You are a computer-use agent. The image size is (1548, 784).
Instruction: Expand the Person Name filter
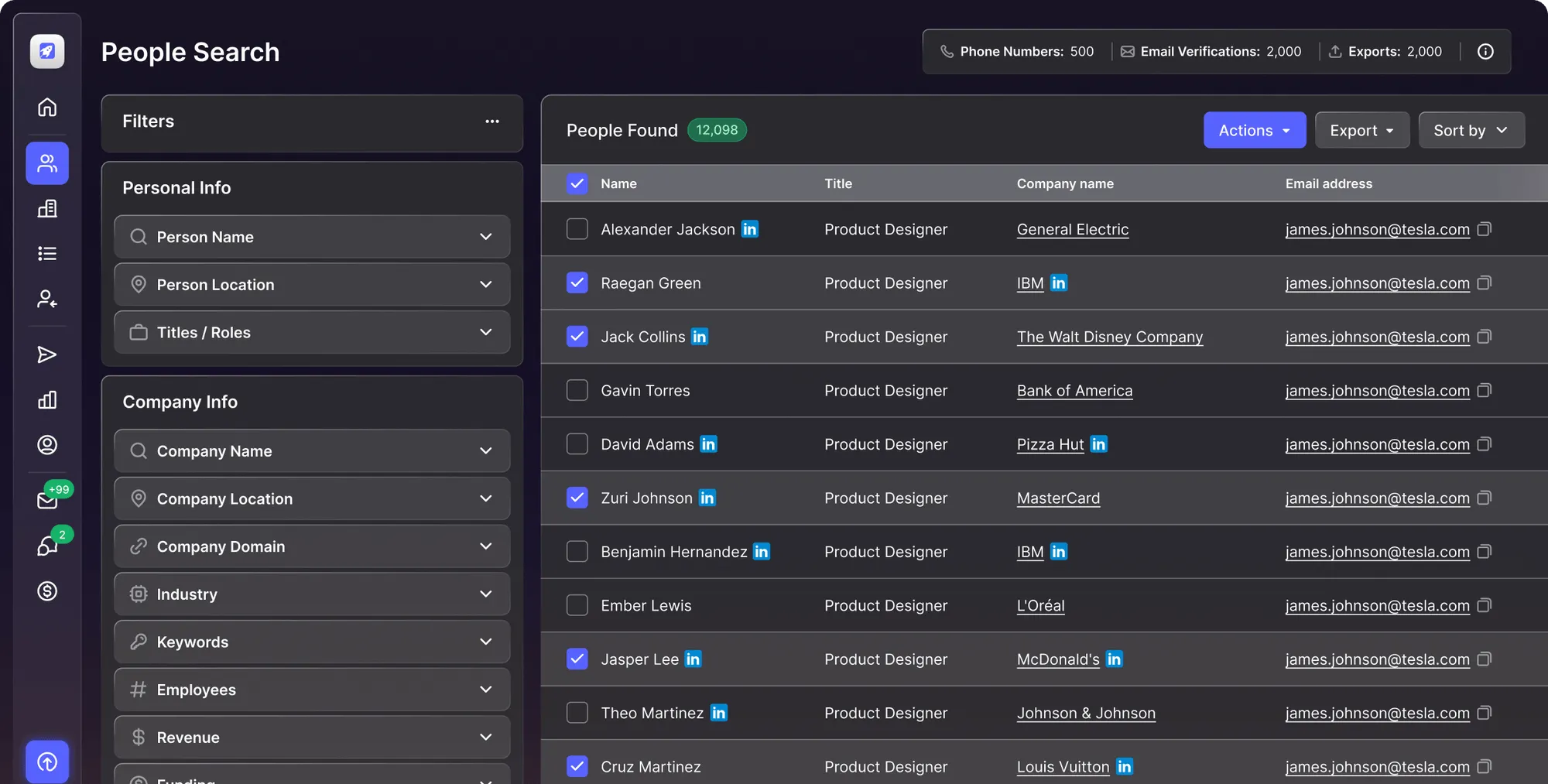tap(312, 237)
